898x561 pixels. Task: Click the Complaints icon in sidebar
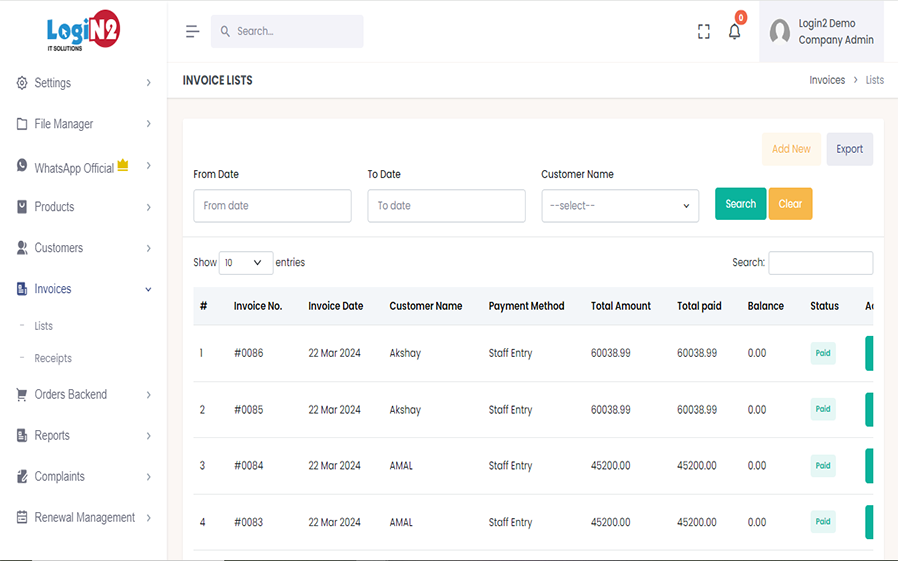tap(22, 477)
